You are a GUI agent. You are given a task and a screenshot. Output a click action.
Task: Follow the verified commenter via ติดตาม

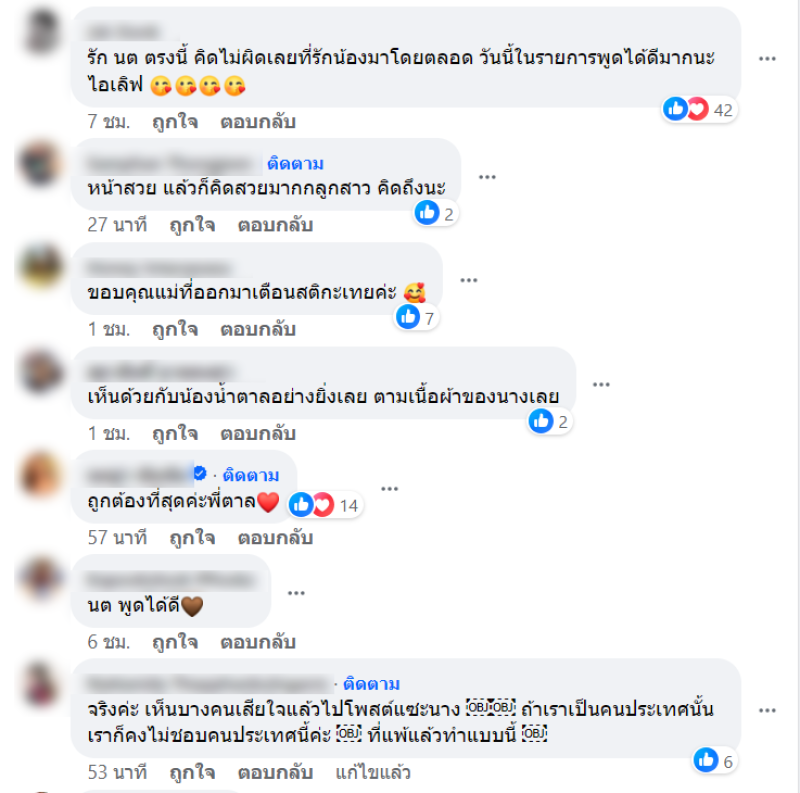pos(251,475)
